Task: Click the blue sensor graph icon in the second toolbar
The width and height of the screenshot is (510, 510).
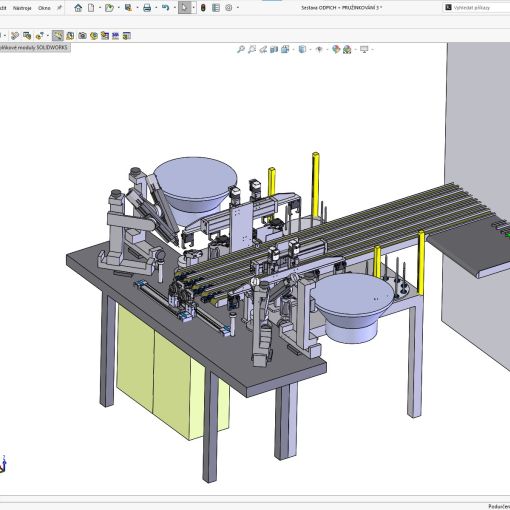Action: tap(115, 36)
